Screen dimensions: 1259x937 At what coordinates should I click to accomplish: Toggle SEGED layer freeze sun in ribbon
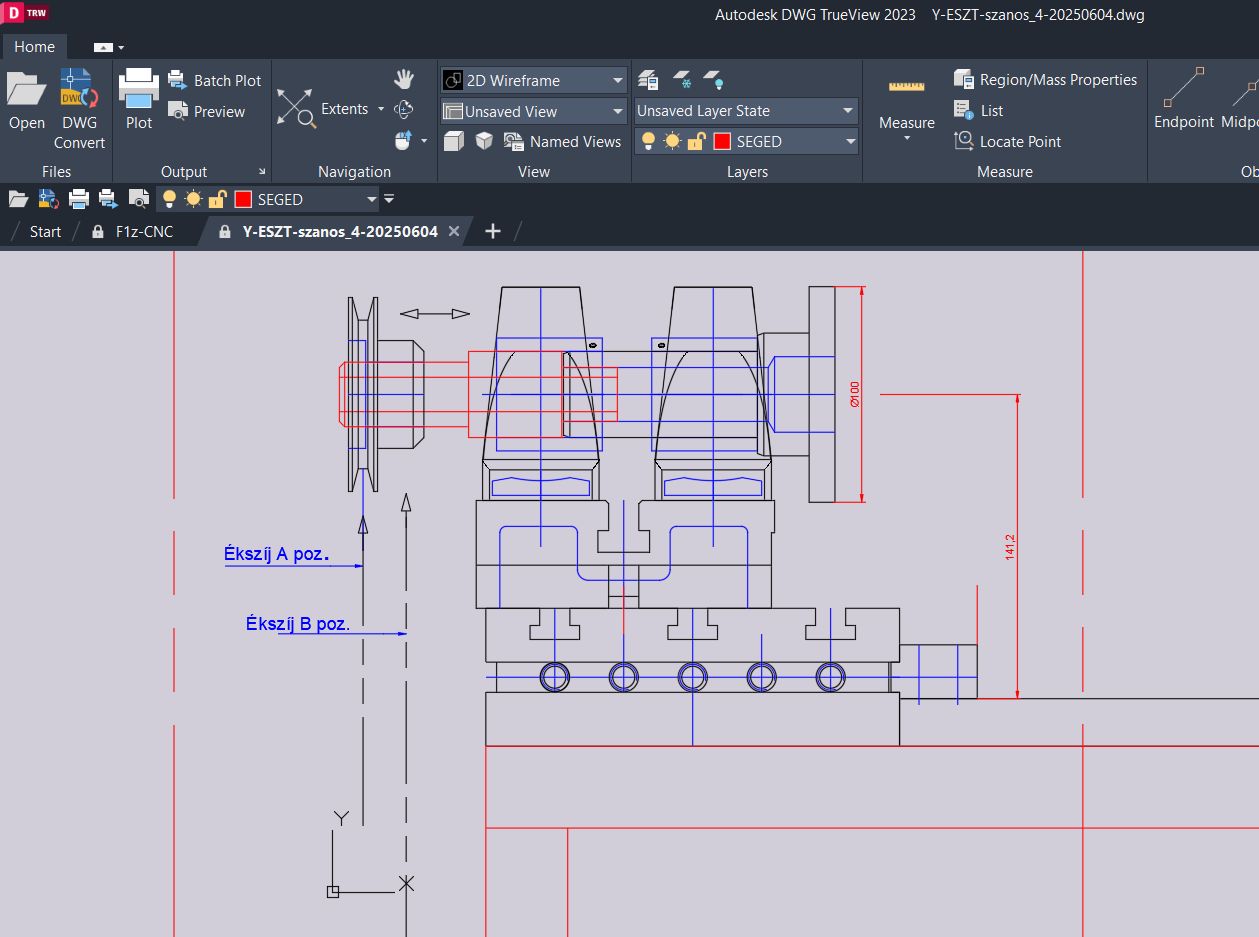coord(672,141)
